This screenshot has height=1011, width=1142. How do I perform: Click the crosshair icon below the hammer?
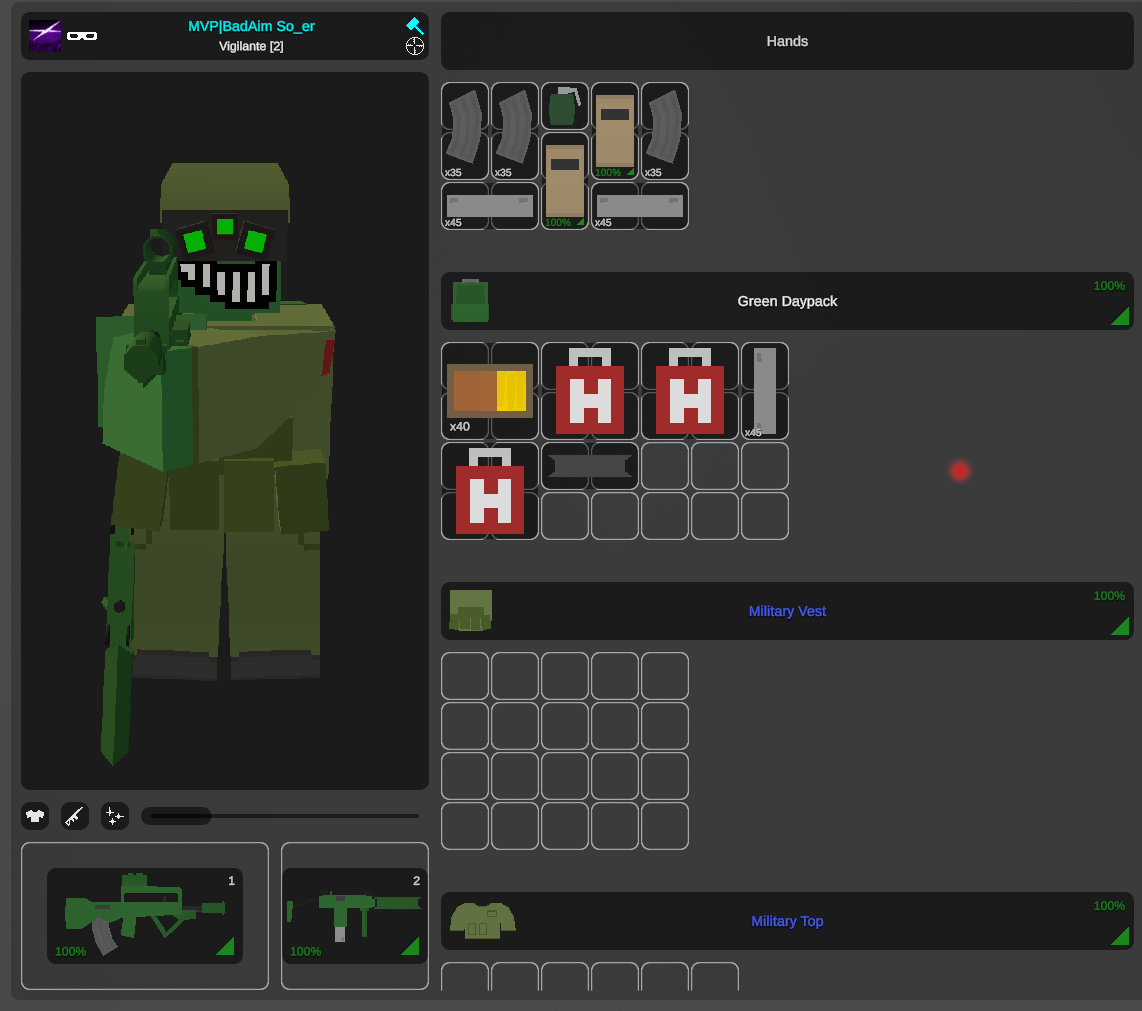click(415, 46)
